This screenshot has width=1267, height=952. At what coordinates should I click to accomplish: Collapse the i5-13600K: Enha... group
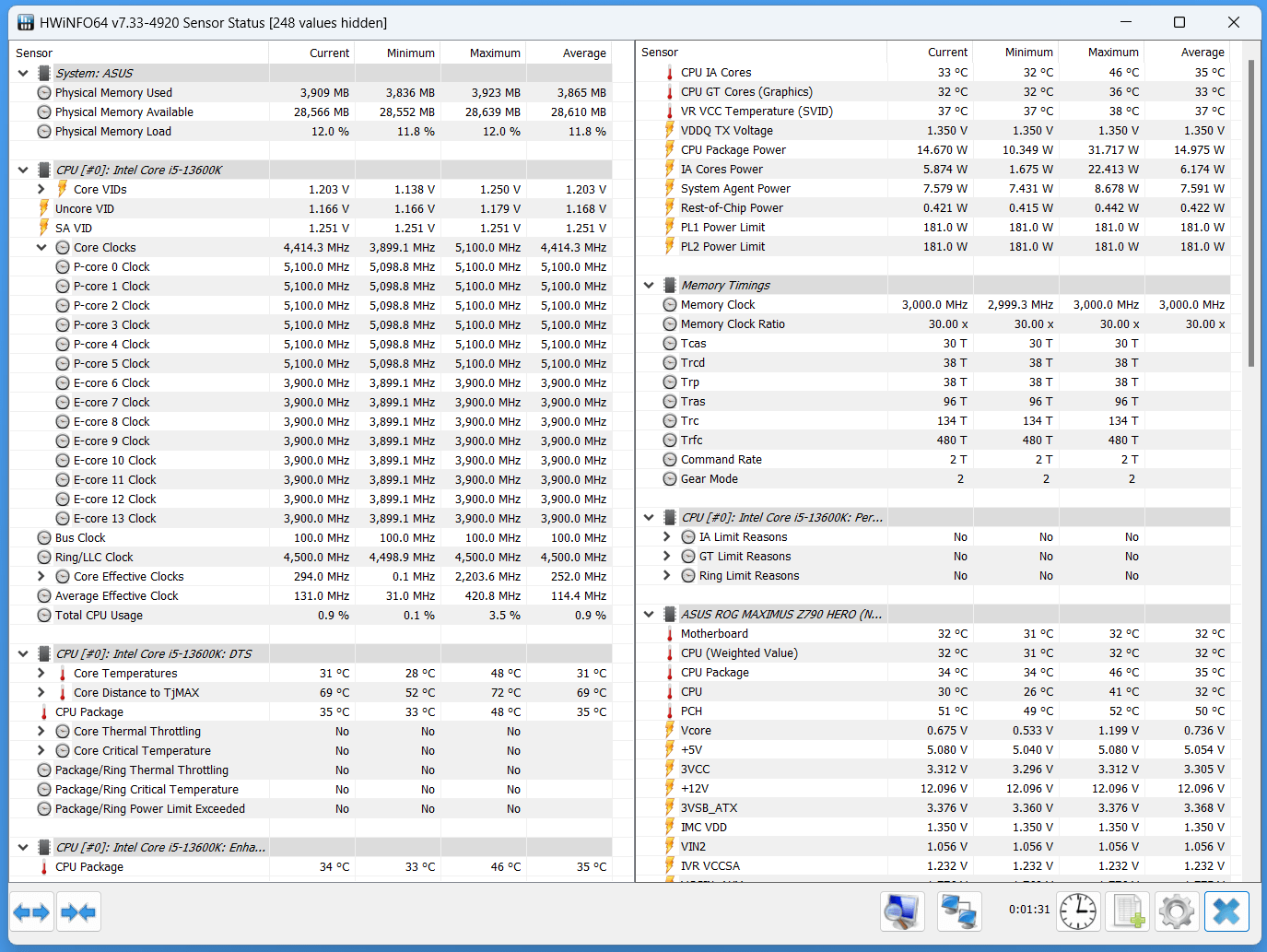(23, 847)
